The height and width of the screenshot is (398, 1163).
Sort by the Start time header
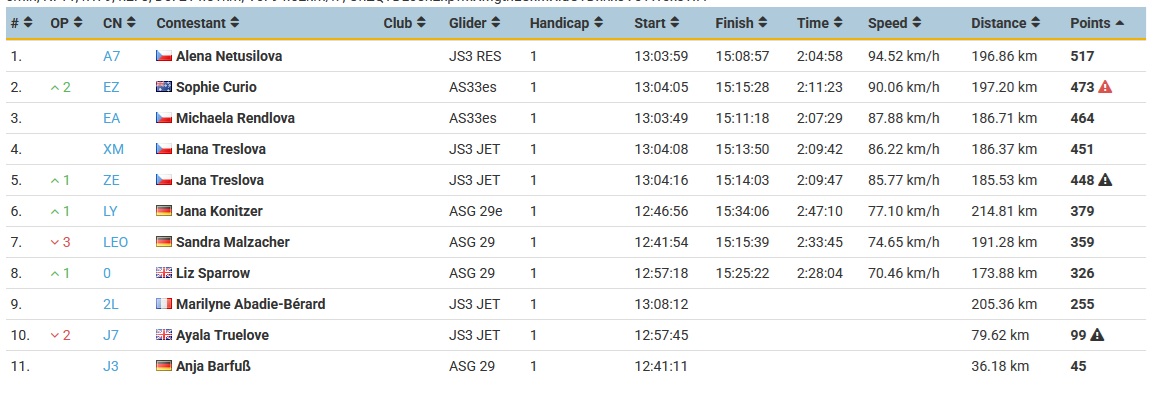click(x=656, y=23)
